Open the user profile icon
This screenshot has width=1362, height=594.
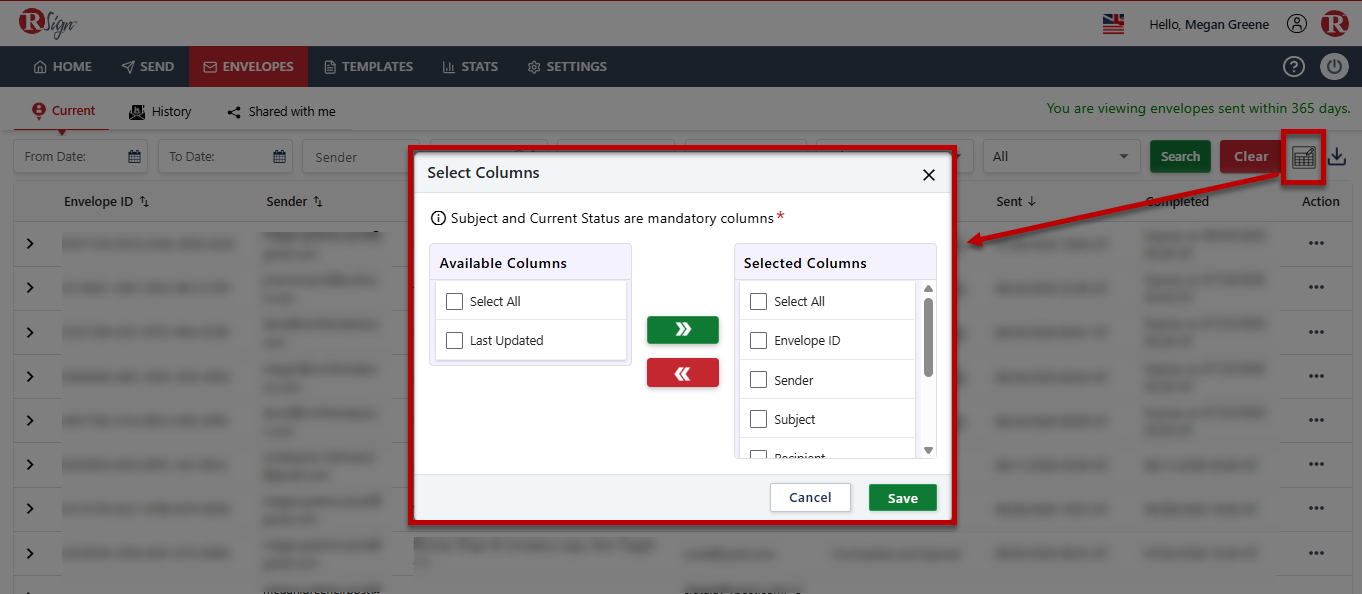1297,24
